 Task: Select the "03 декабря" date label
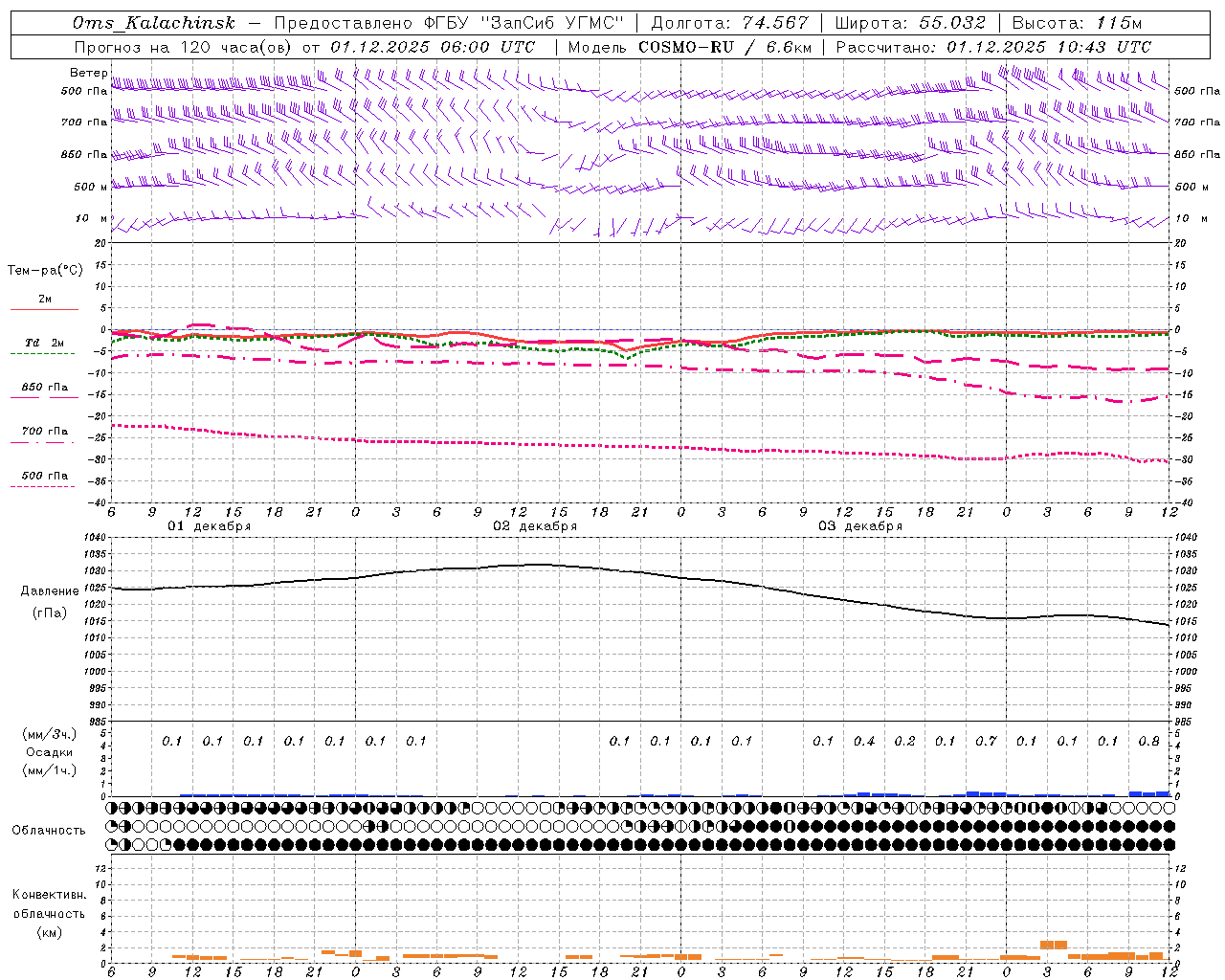pos(860,526)
